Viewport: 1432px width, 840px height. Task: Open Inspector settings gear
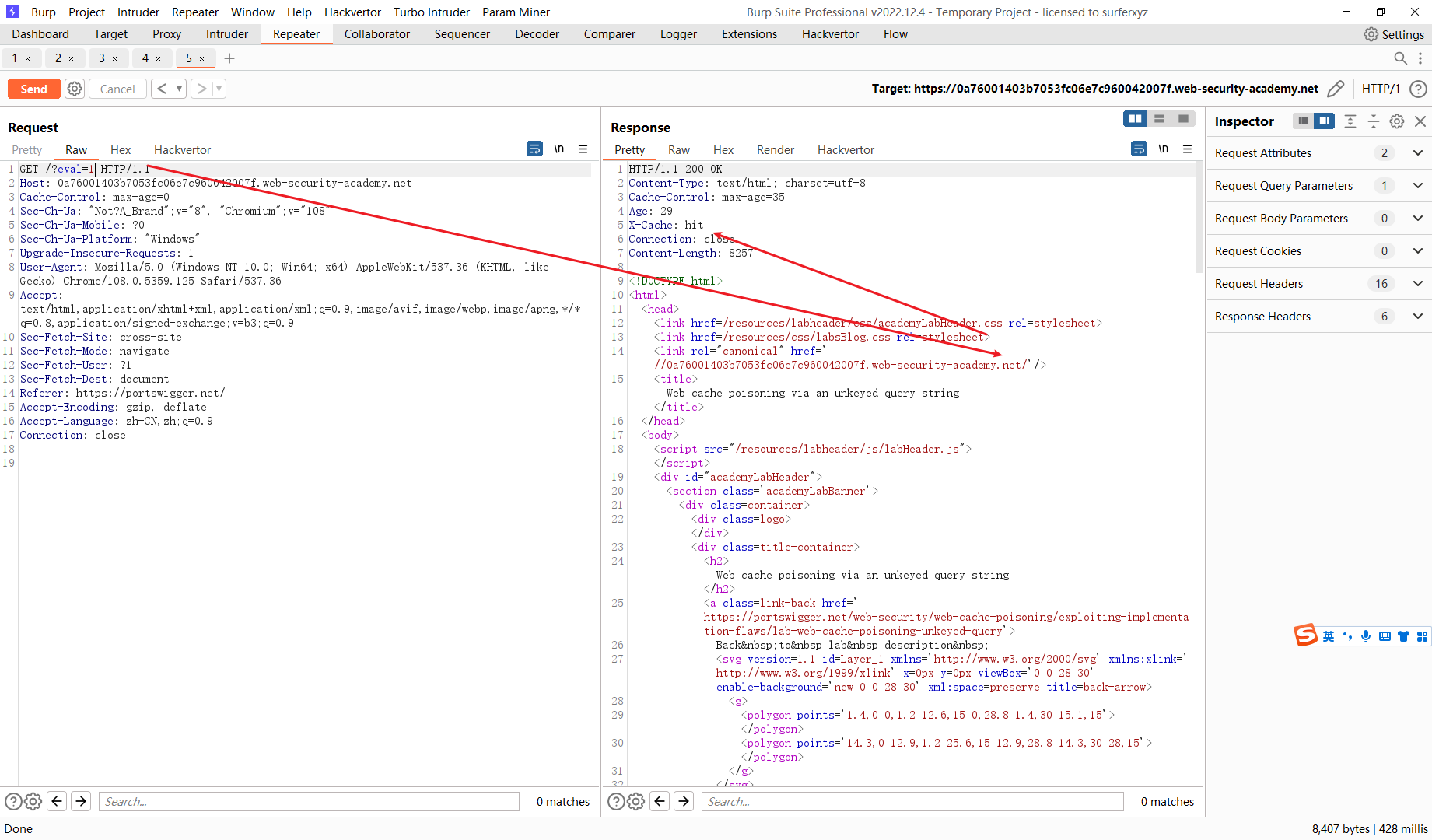pos(1397,121)
